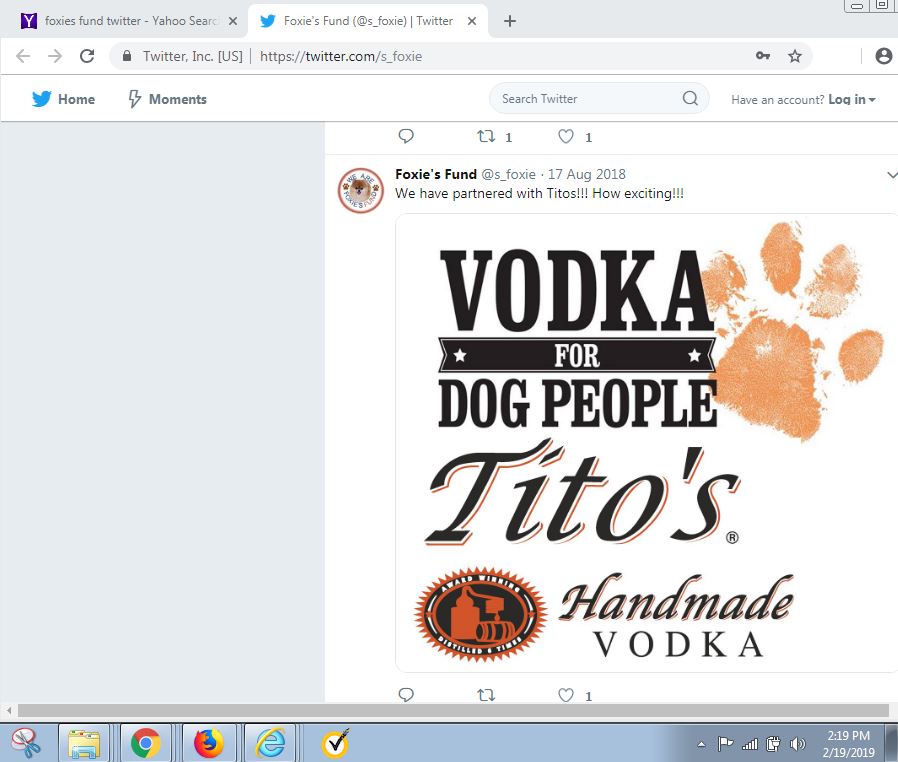
Task: Open the Tito's Vodka for Dog People image
Action: pyautogui.click(x=646, y=443)
